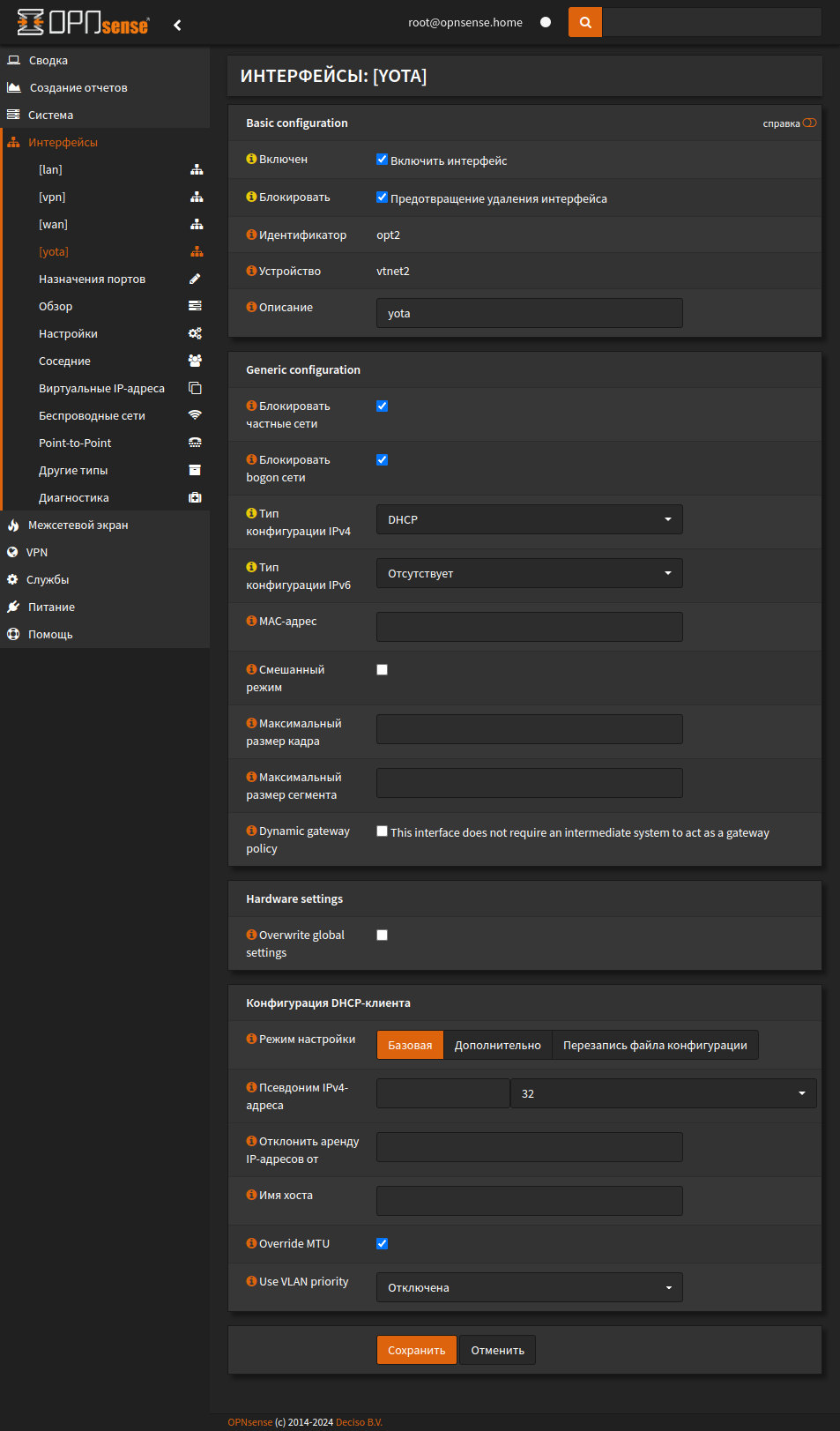840x1431 pixels.
Task: Uncheck Предотвращение удаления интерфейса checkbox
Action: click(382, 198)
